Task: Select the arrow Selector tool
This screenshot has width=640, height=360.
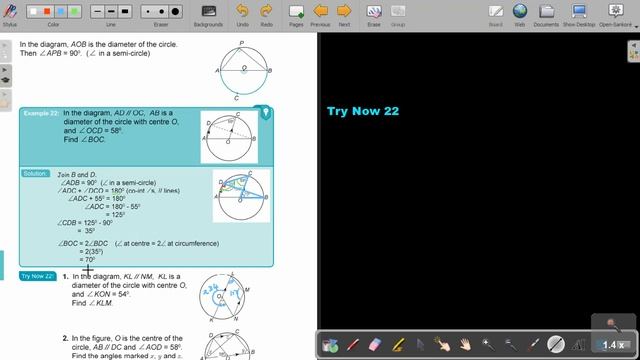Action: (x=420, y=345)
